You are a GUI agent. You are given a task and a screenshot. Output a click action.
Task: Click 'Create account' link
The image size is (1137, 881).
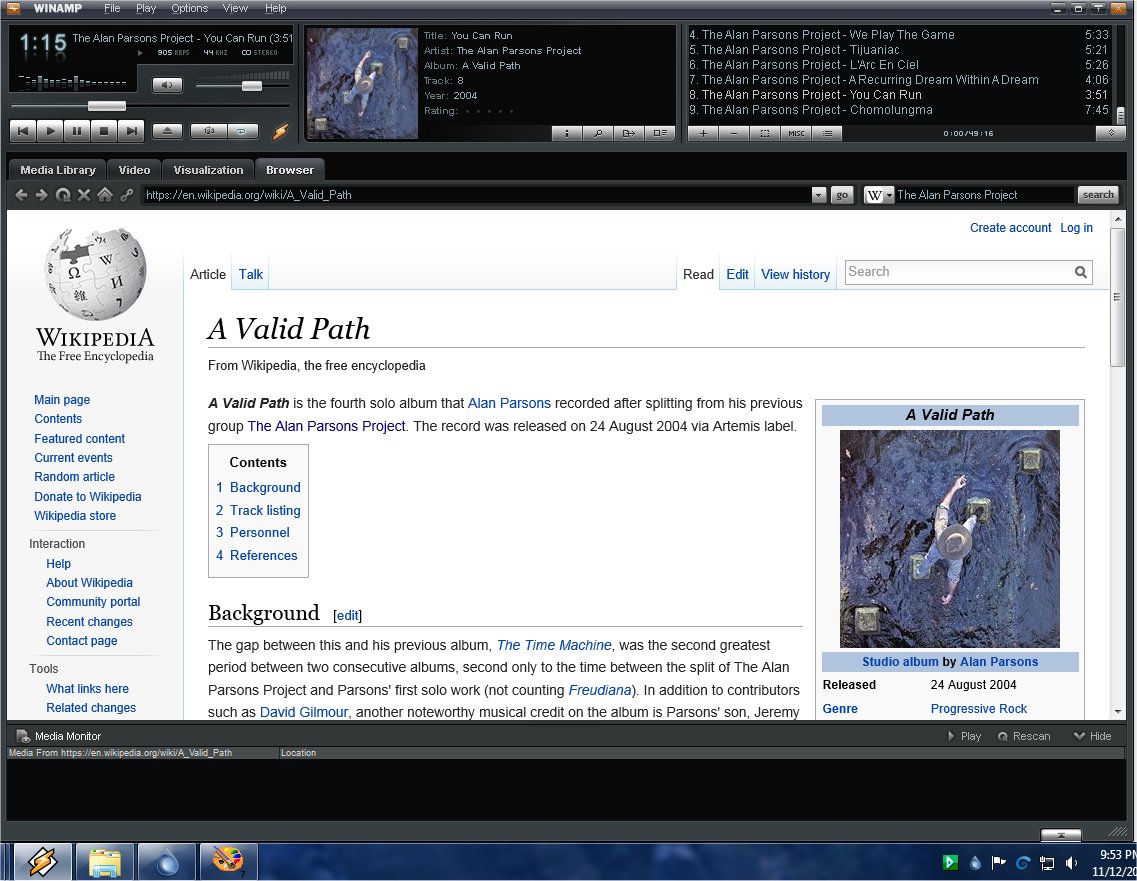[1010, 228]
